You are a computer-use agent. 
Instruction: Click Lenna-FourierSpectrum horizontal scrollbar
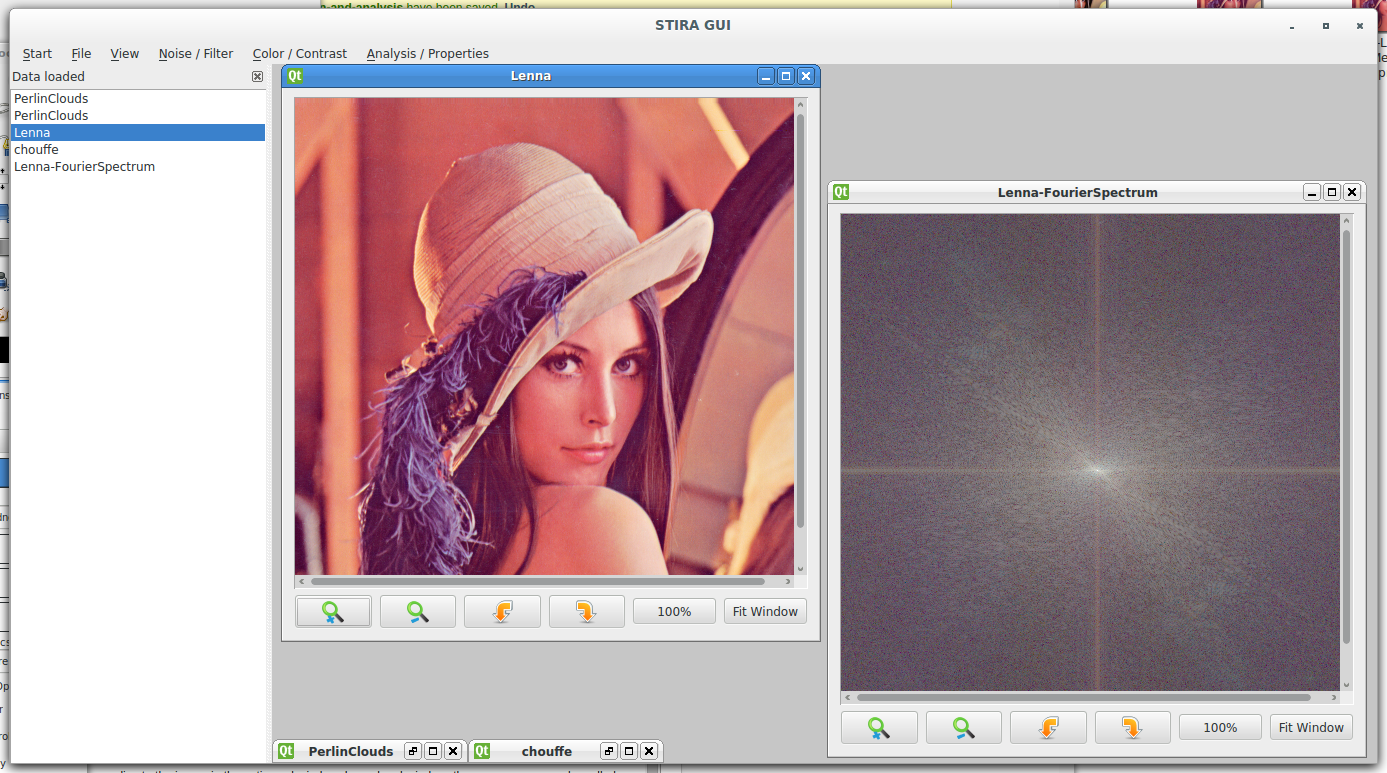tap(1084, 697)
